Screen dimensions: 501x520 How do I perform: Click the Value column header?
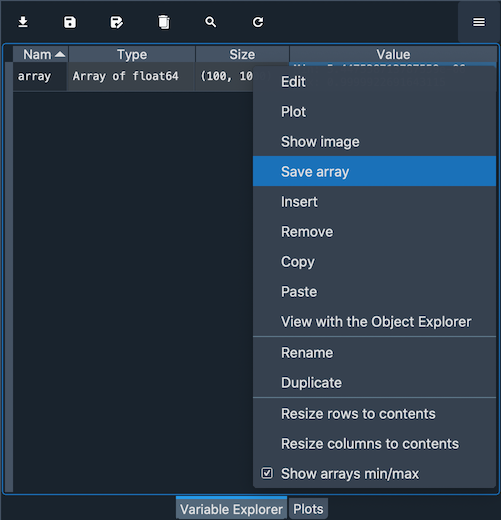click(393, 54)
